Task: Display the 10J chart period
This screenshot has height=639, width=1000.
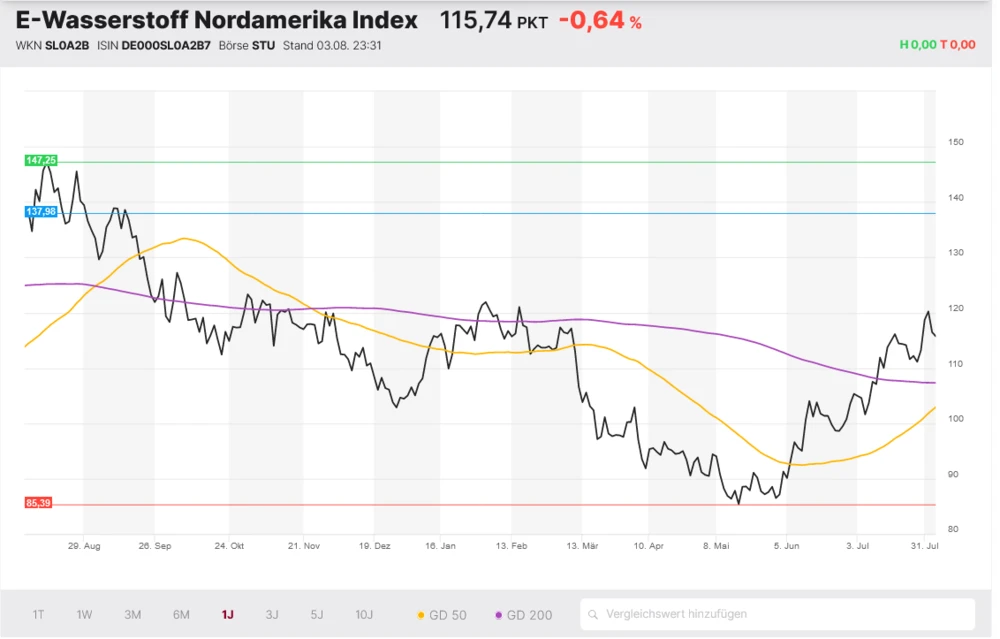Action: pyautogui.click(x=364, y=615)
